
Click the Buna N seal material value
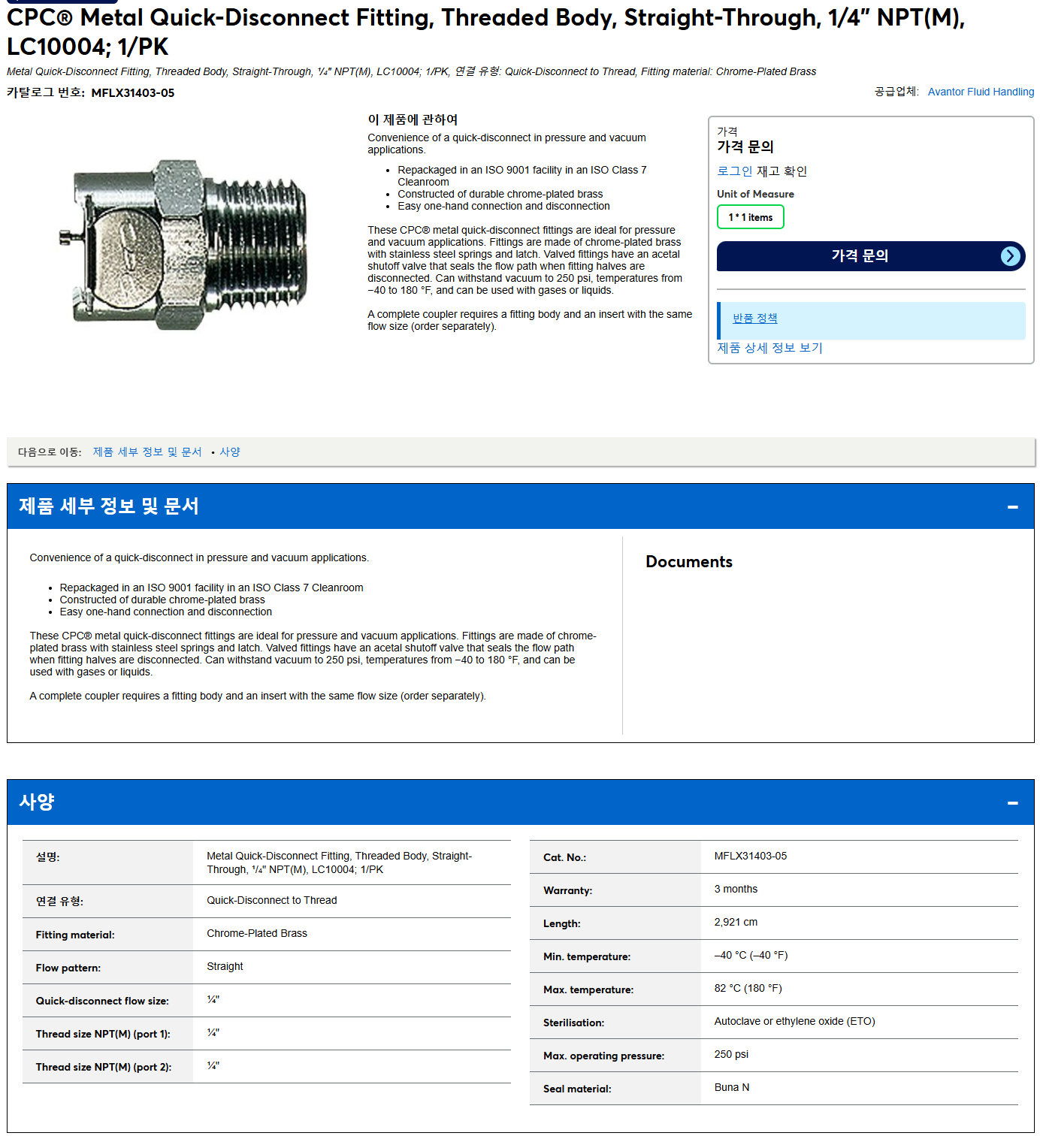pos(731,1088)
